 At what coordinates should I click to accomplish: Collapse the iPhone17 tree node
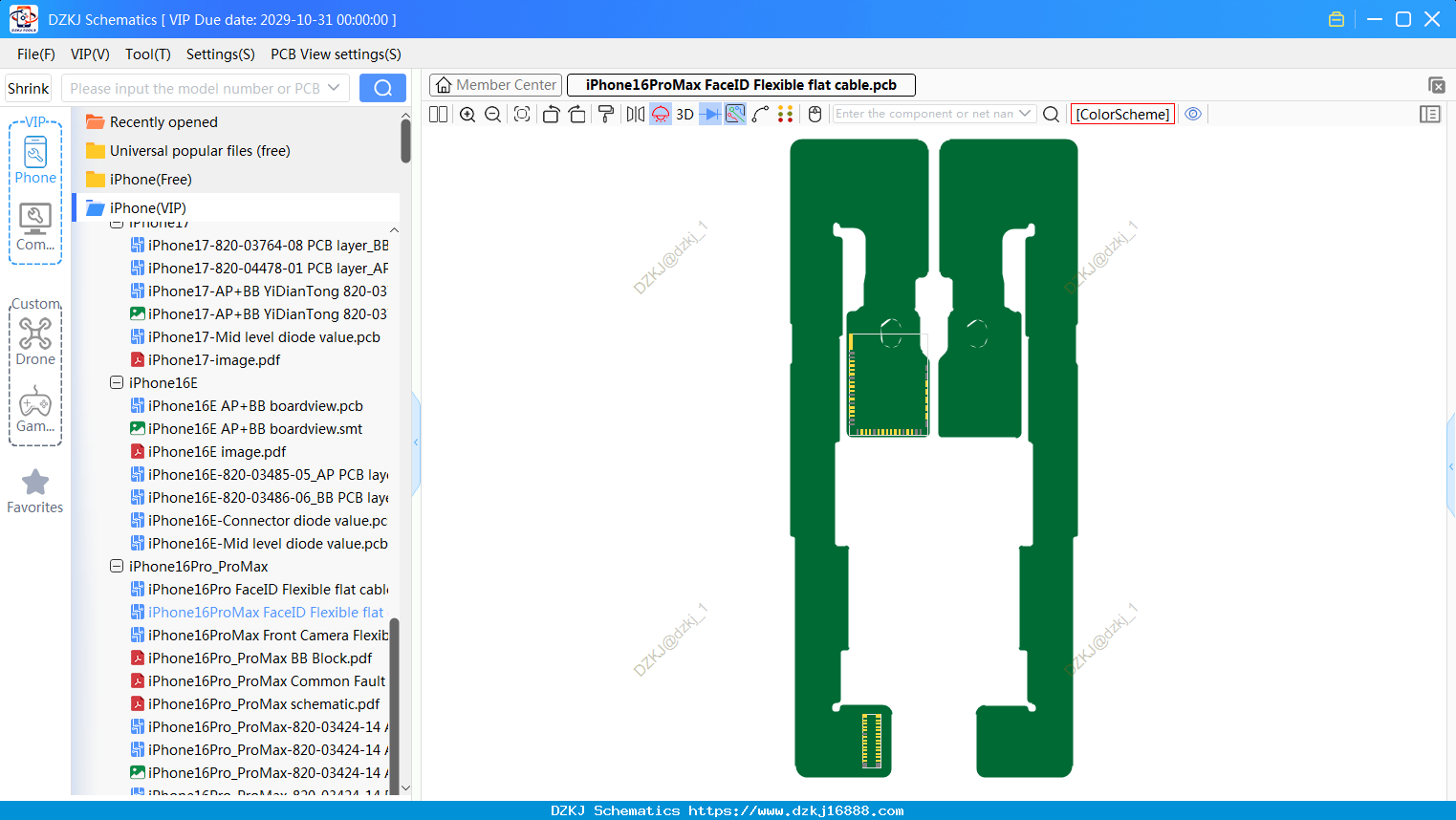(x=117, y=225)
